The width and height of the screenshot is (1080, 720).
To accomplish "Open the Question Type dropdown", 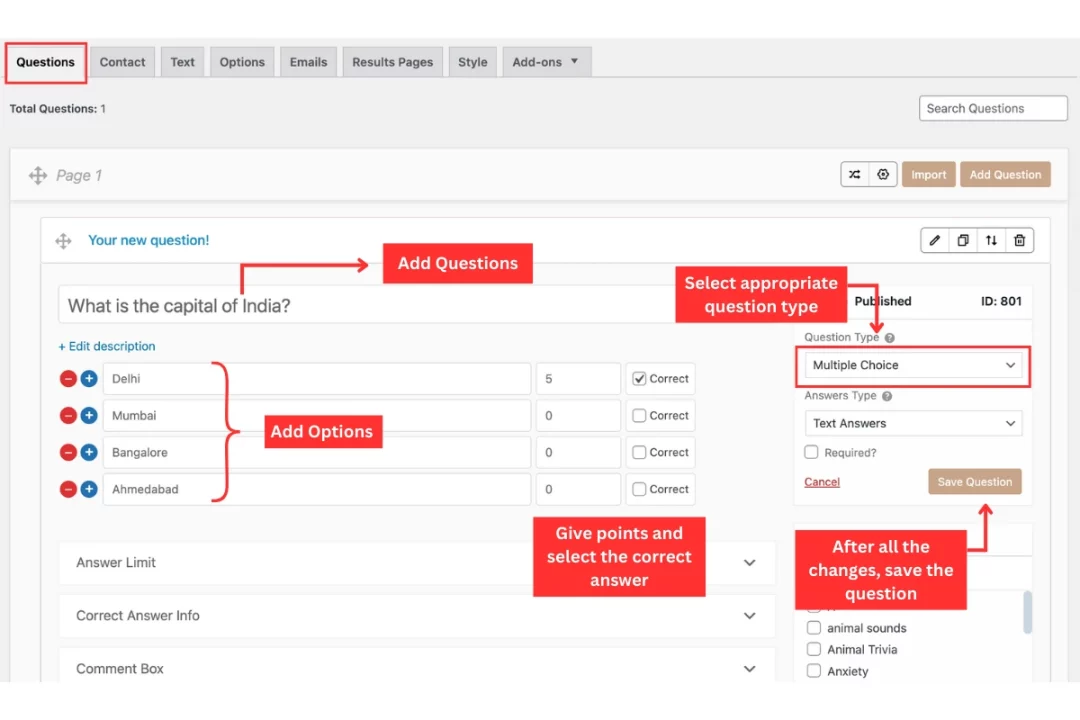I will tap(913, 366).
